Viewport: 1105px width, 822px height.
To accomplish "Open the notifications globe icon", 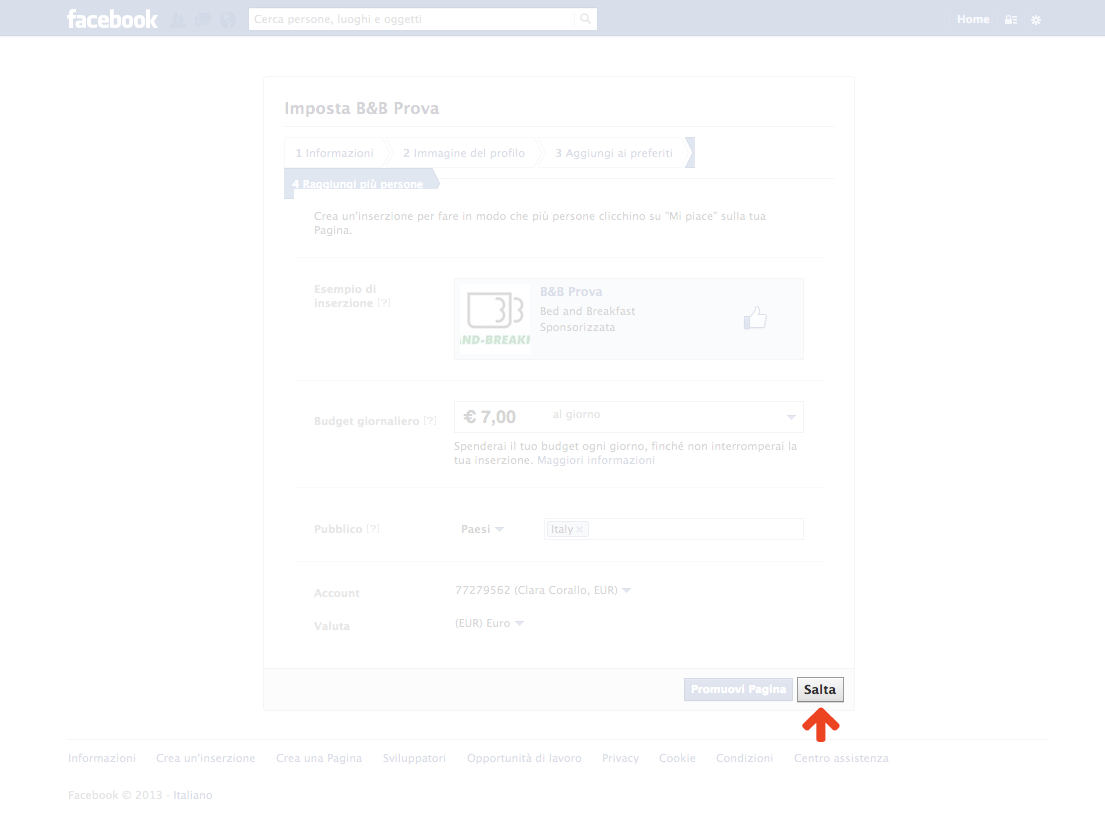I will pos(228,19).
